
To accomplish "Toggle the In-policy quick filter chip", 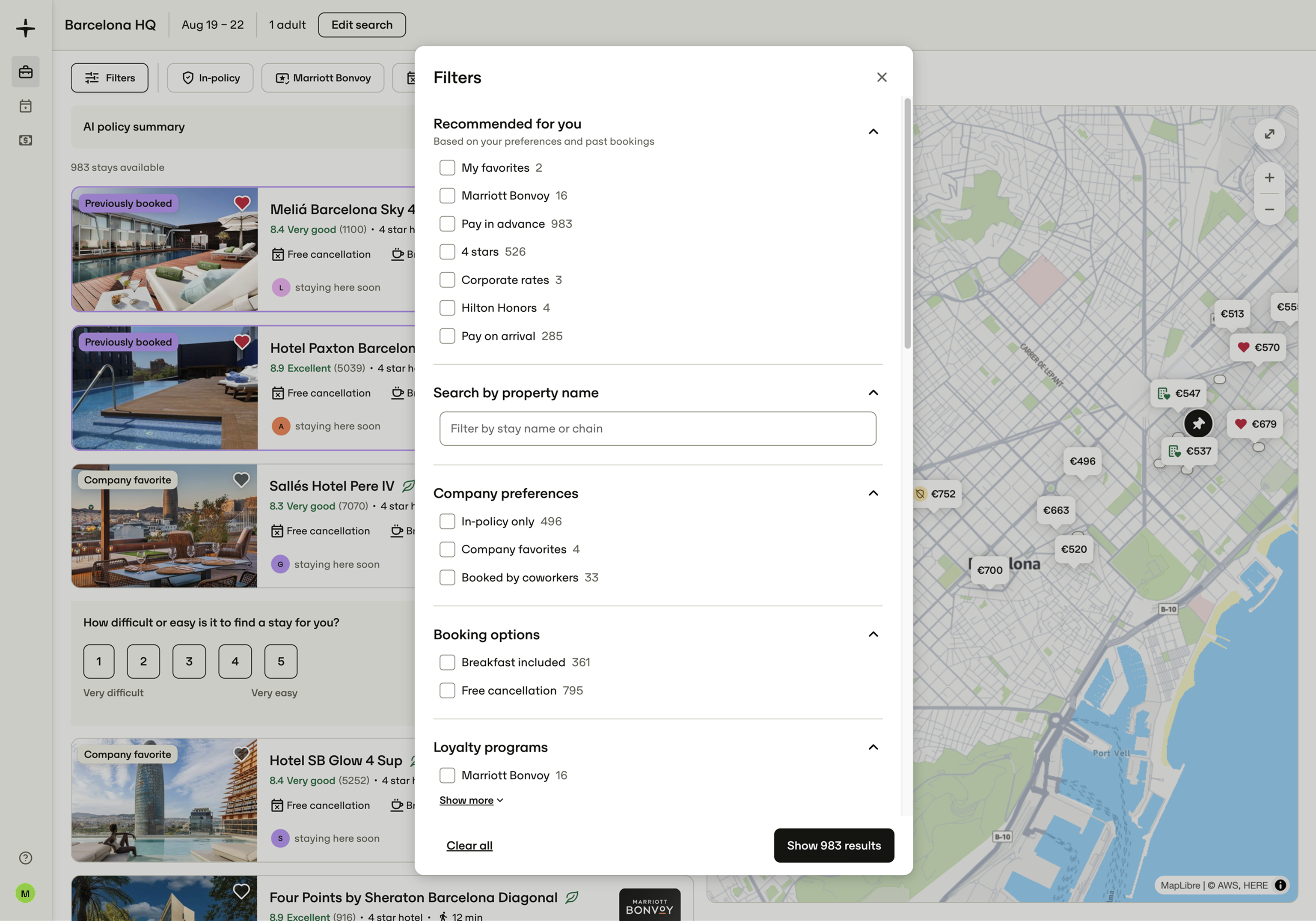I will (x=211, y=78).
